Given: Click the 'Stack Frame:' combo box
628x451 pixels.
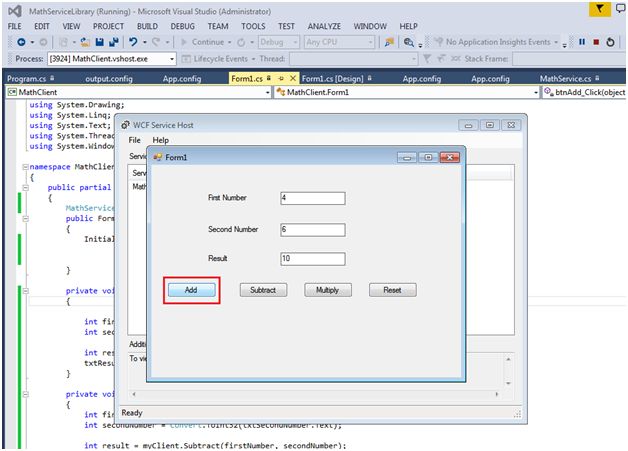Looking at the screenshot, I should coord(569,59).
